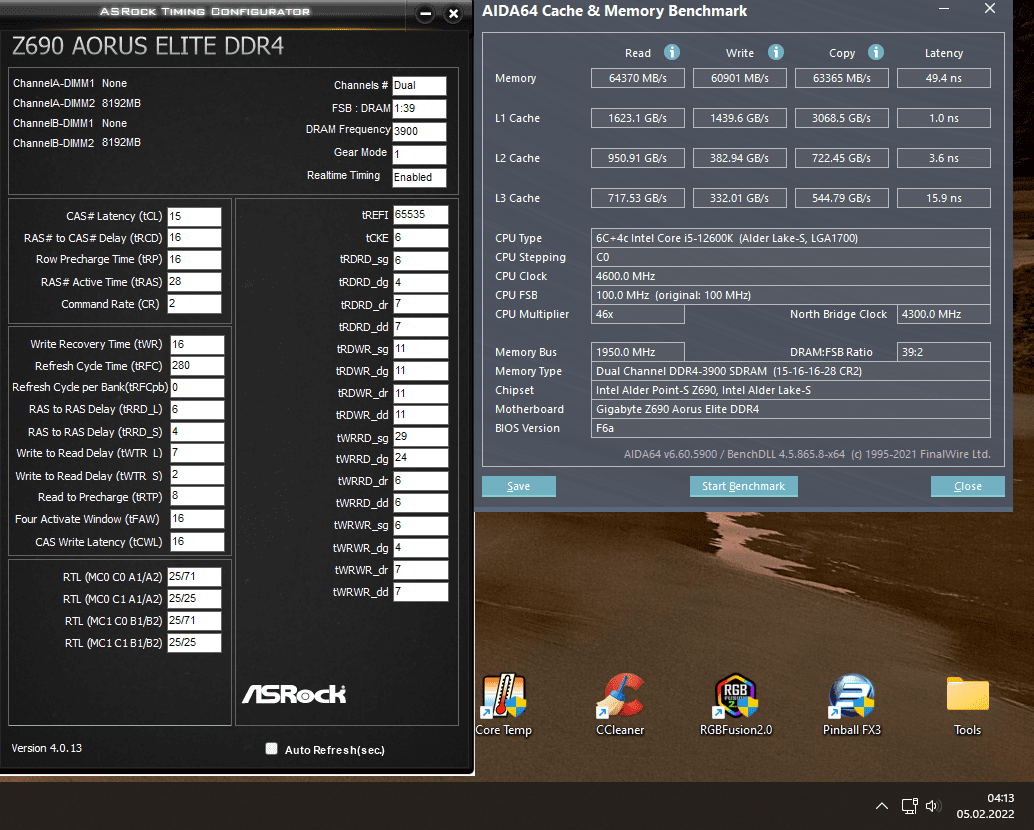This screenshot has width=1034, height=830.
Task: Click the tRFCpb value field
Action: click(x=197, y=388)
